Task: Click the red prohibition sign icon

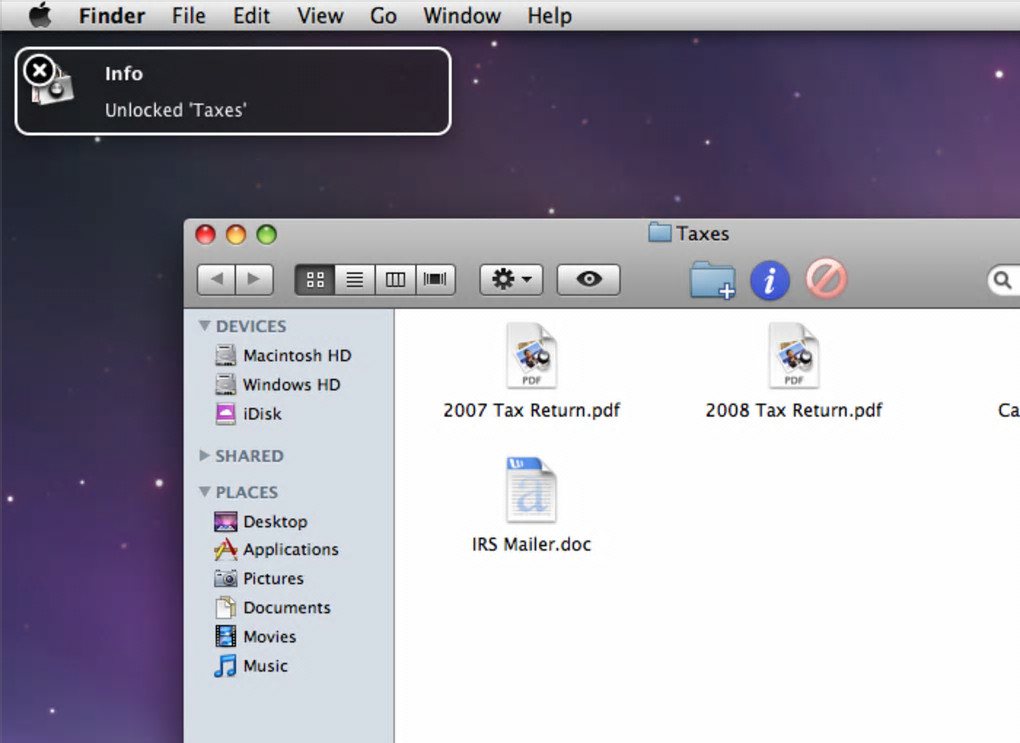Action: click(x=826, y=280)
